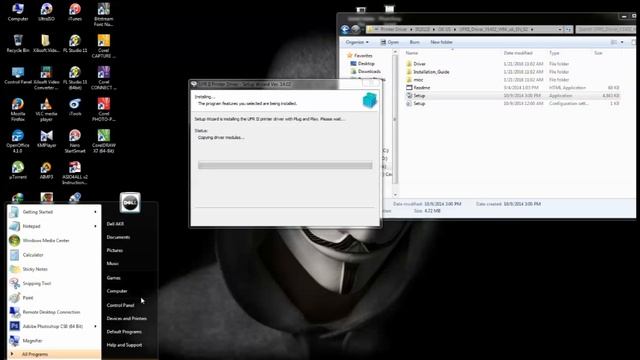Screen dimensions: 640x360
Task: Open Corel PHOTO-PAINT desktop shortcut
Action: pos(104,110)
